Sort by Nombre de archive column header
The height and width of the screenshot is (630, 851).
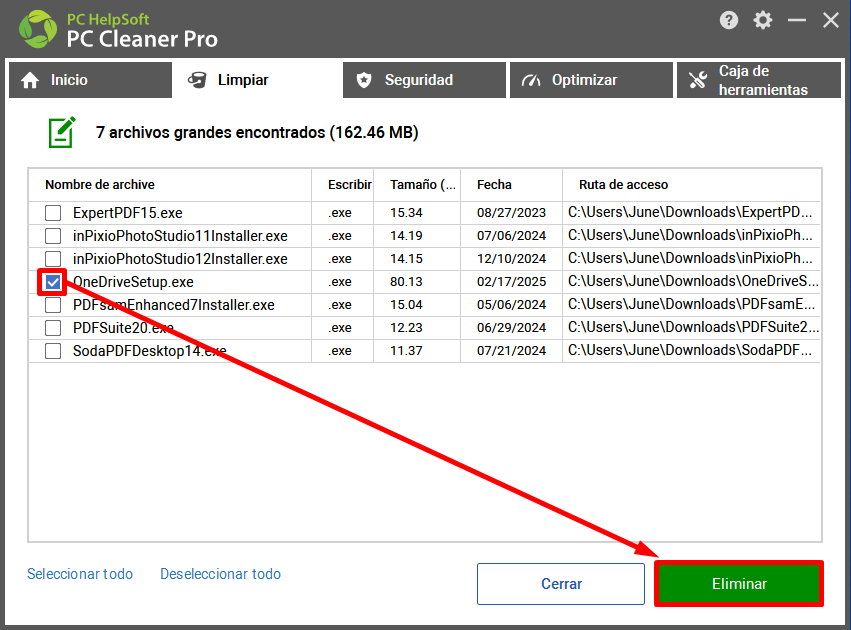[x=170, y=185]
